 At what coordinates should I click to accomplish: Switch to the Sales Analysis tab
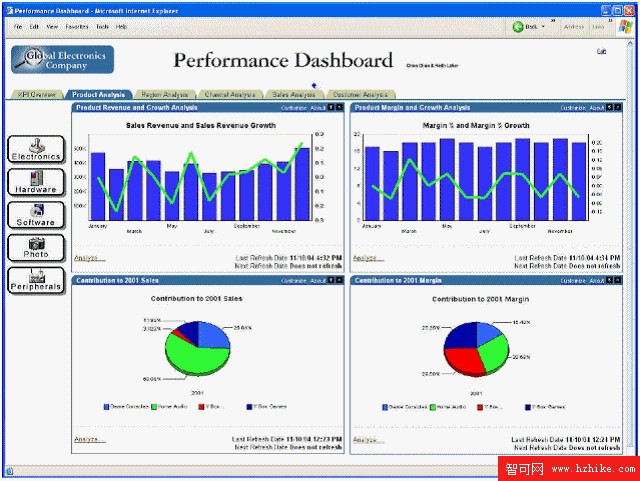[293, 94]
